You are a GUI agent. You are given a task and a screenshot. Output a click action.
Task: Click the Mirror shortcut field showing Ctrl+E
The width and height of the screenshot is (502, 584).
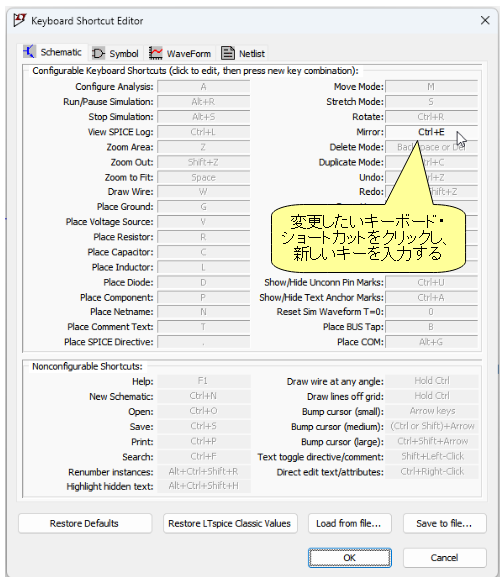431,132
